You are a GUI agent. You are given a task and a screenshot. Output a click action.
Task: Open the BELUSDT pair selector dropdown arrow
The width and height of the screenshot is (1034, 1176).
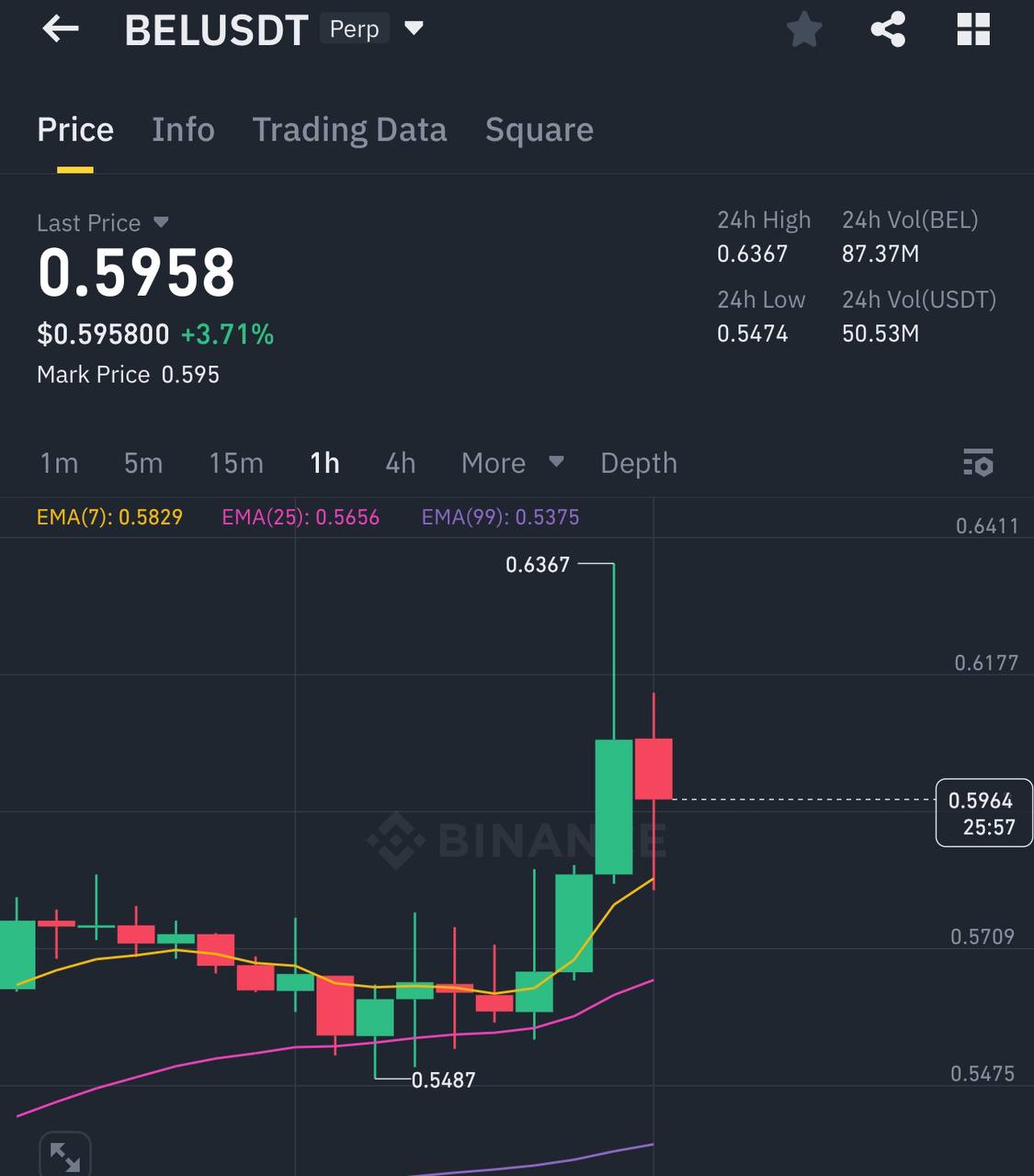(414, 28)
